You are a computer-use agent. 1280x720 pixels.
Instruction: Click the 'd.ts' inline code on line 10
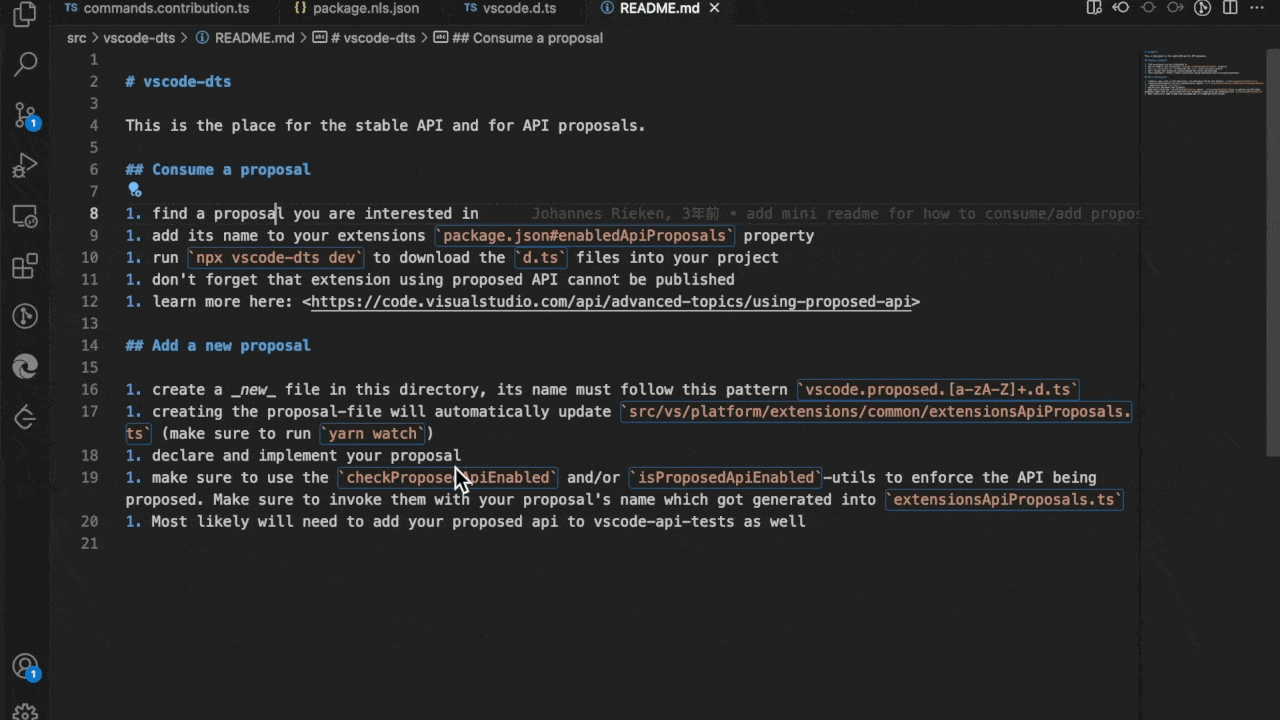point(541,257)
